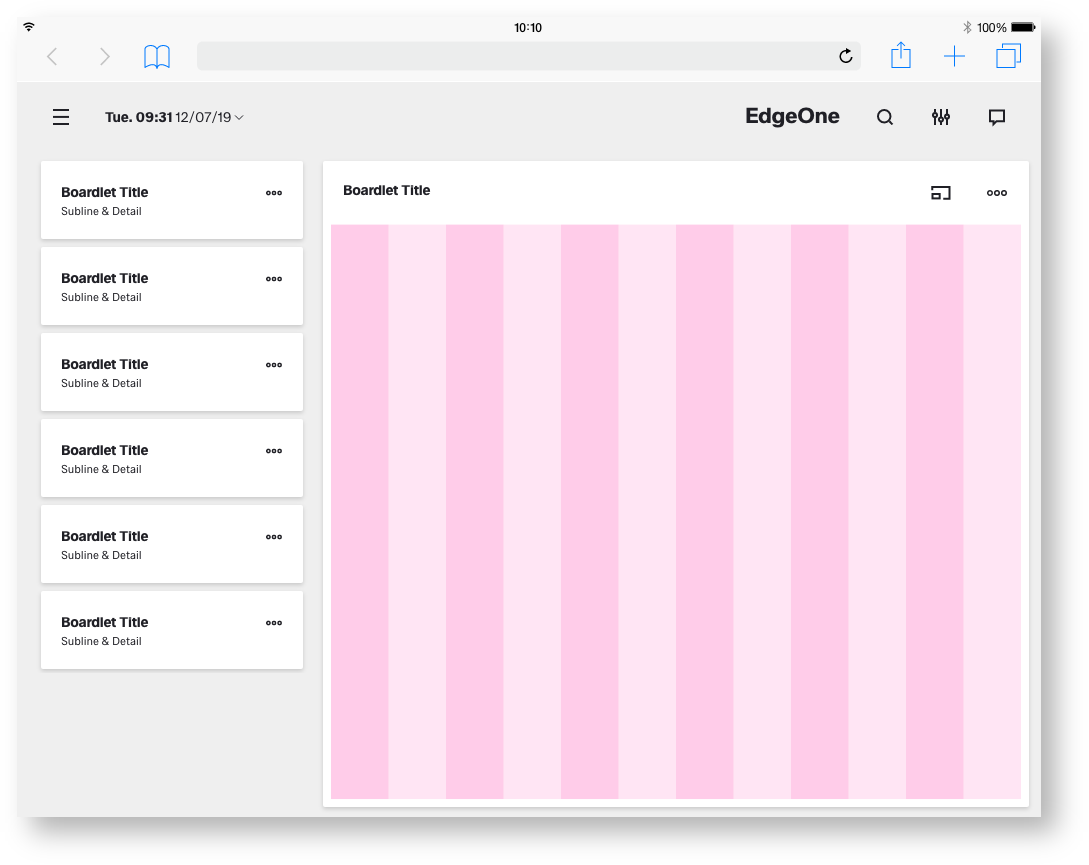Open main boardlet three-dot options menu
This screenshot has height=865, width=1089.
[x=997, y=193]
